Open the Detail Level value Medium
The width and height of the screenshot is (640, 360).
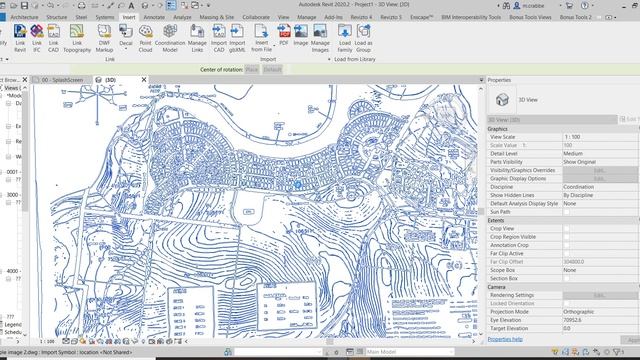[x=600, y=153]
